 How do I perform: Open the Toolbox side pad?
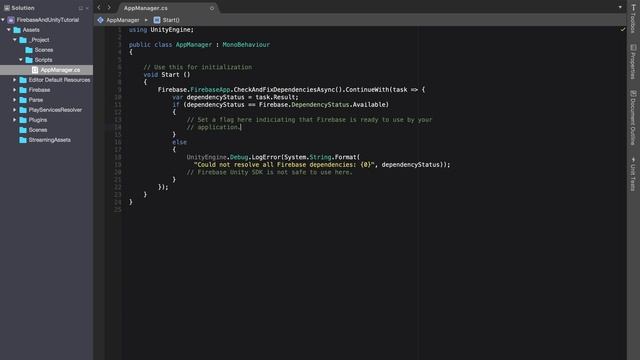coord(633,18)
